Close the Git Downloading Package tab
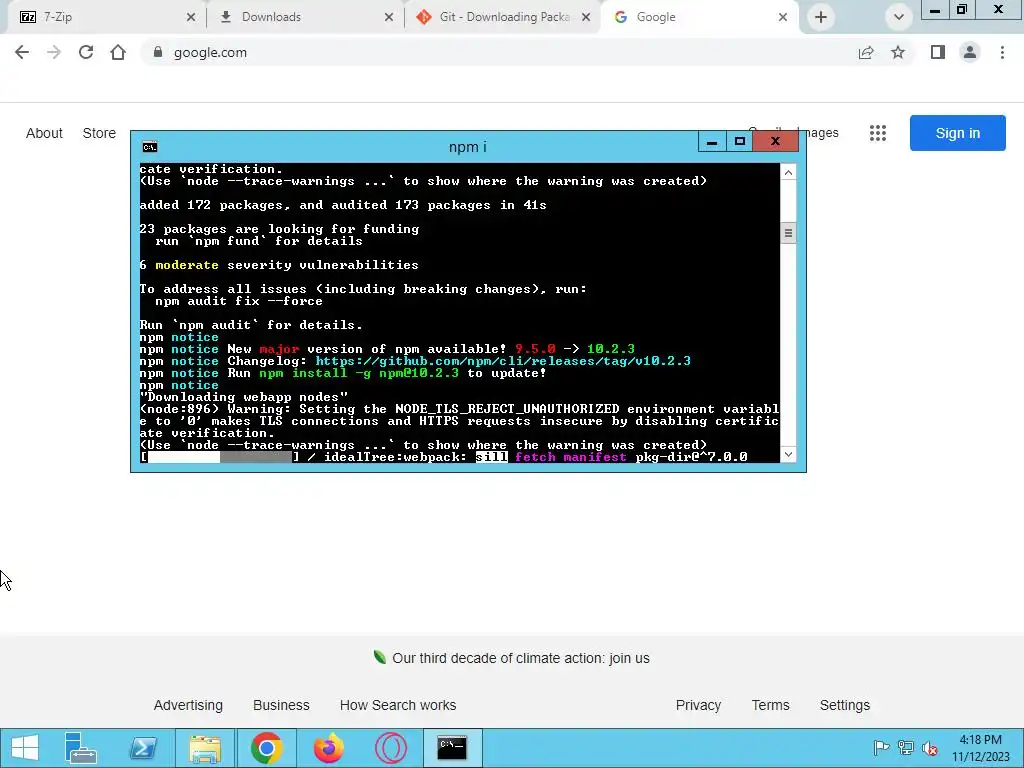Viewport: 1024px width, 768px height. (586, 18)
